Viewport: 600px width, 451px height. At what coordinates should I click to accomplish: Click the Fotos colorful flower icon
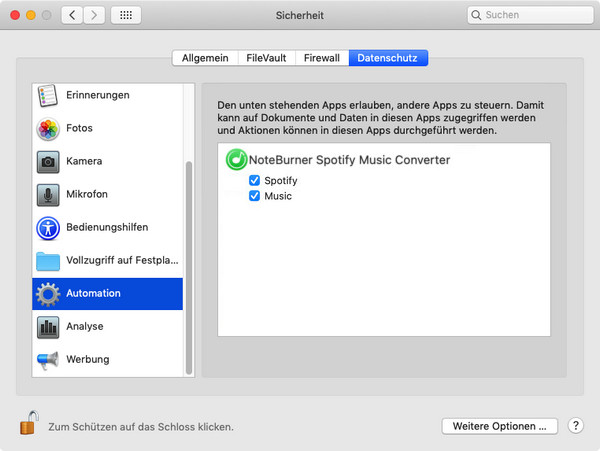point(48,129)
